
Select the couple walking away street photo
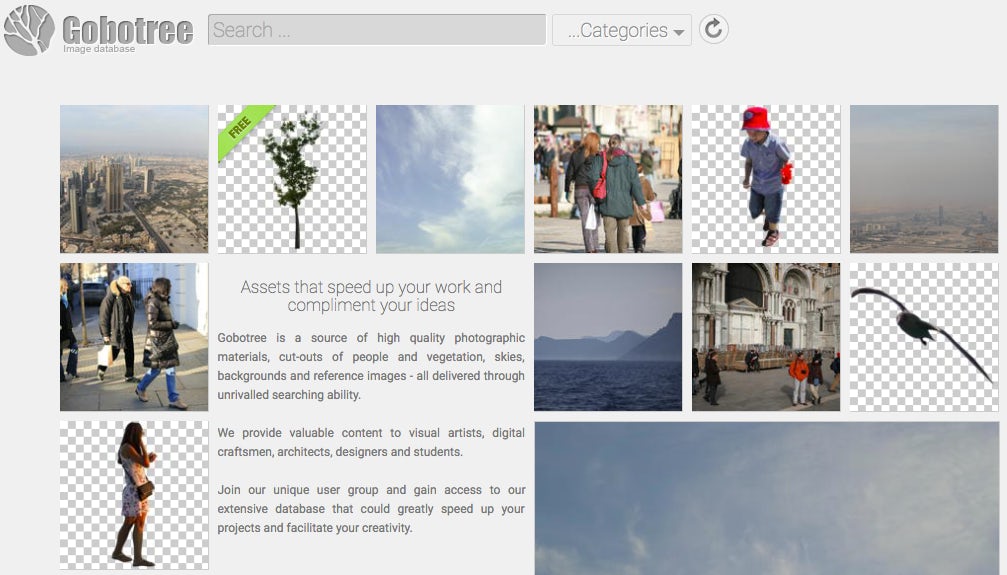(608, 179)
